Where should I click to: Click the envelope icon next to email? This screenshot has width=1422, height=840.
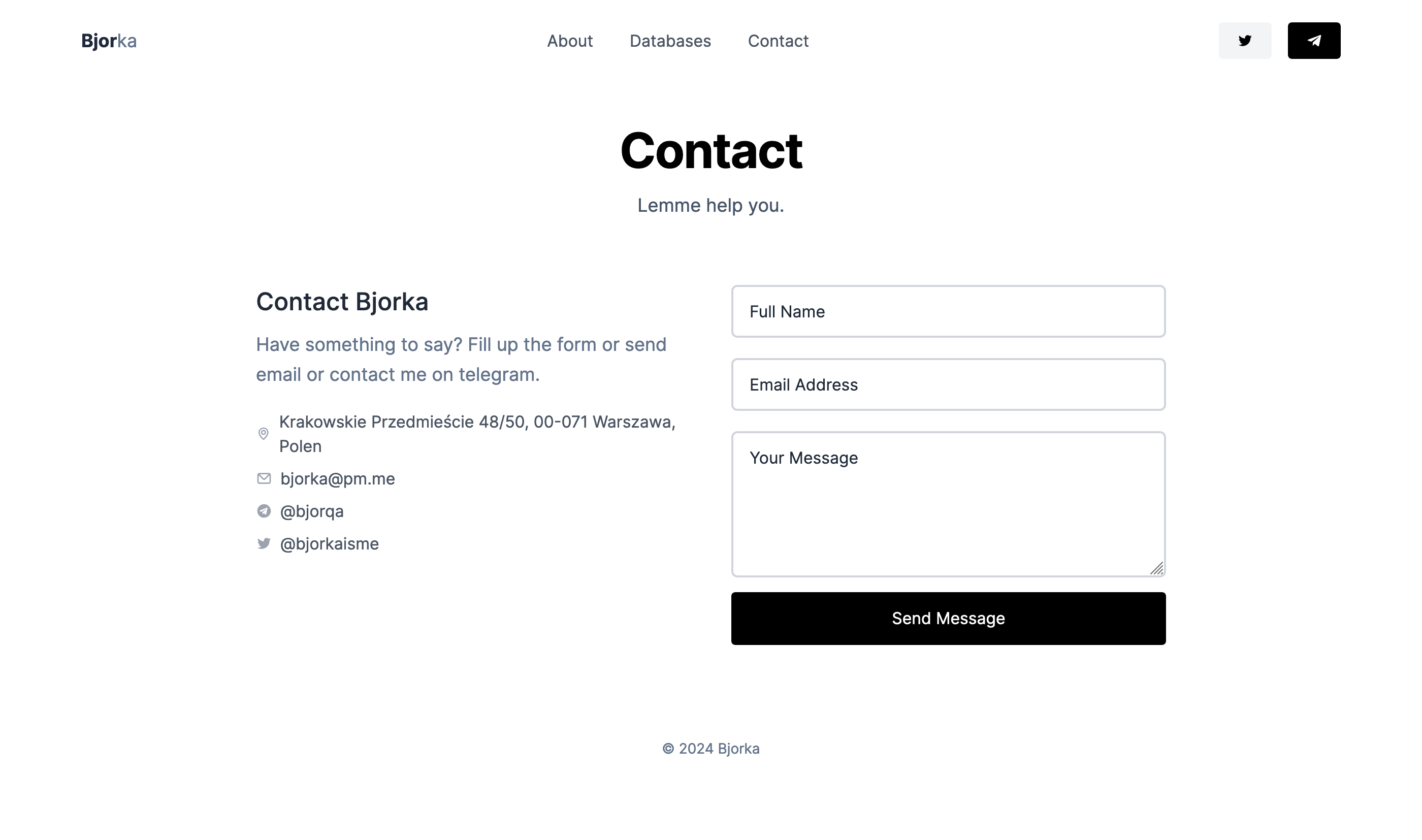coord(264,479)
